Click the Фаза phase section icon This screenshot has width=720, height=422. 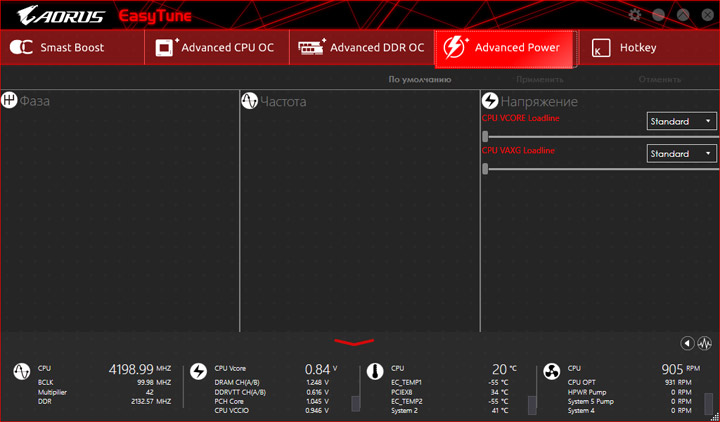(9, 100)
